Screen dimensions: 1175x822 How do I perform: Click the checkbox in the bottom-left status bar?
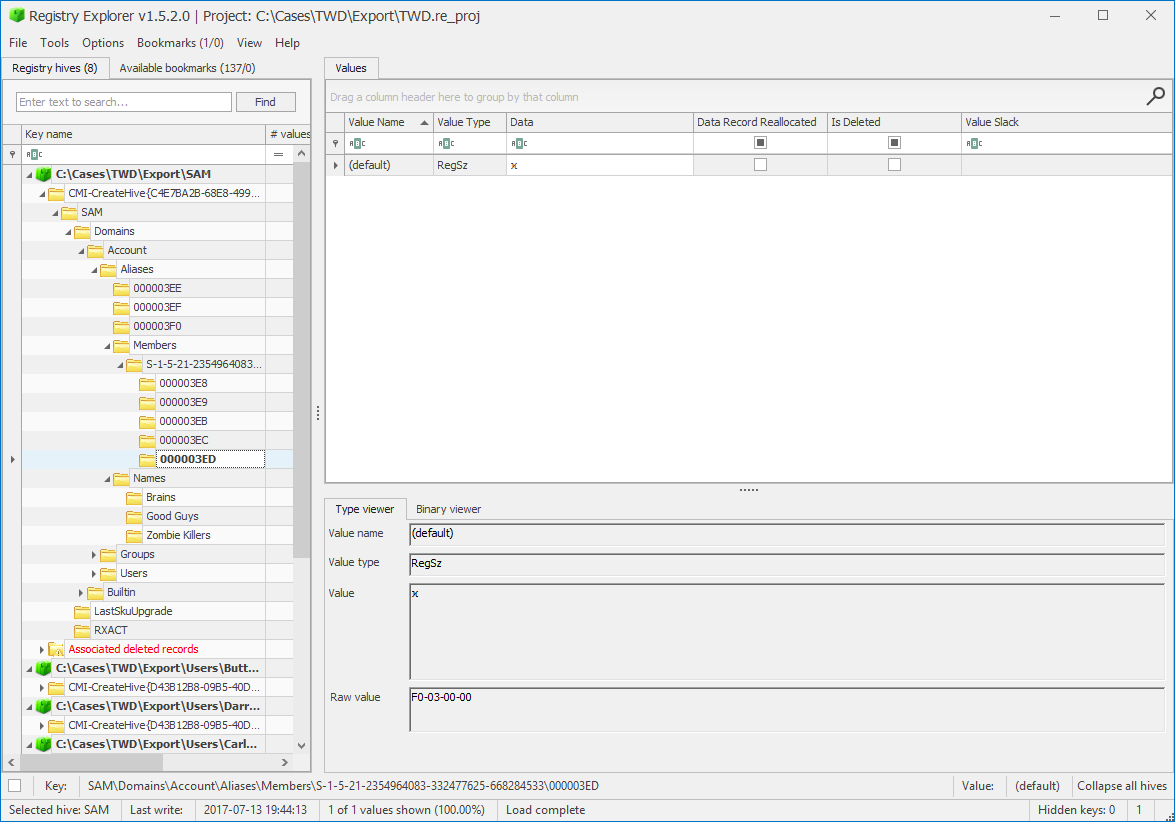coord(14,787)
